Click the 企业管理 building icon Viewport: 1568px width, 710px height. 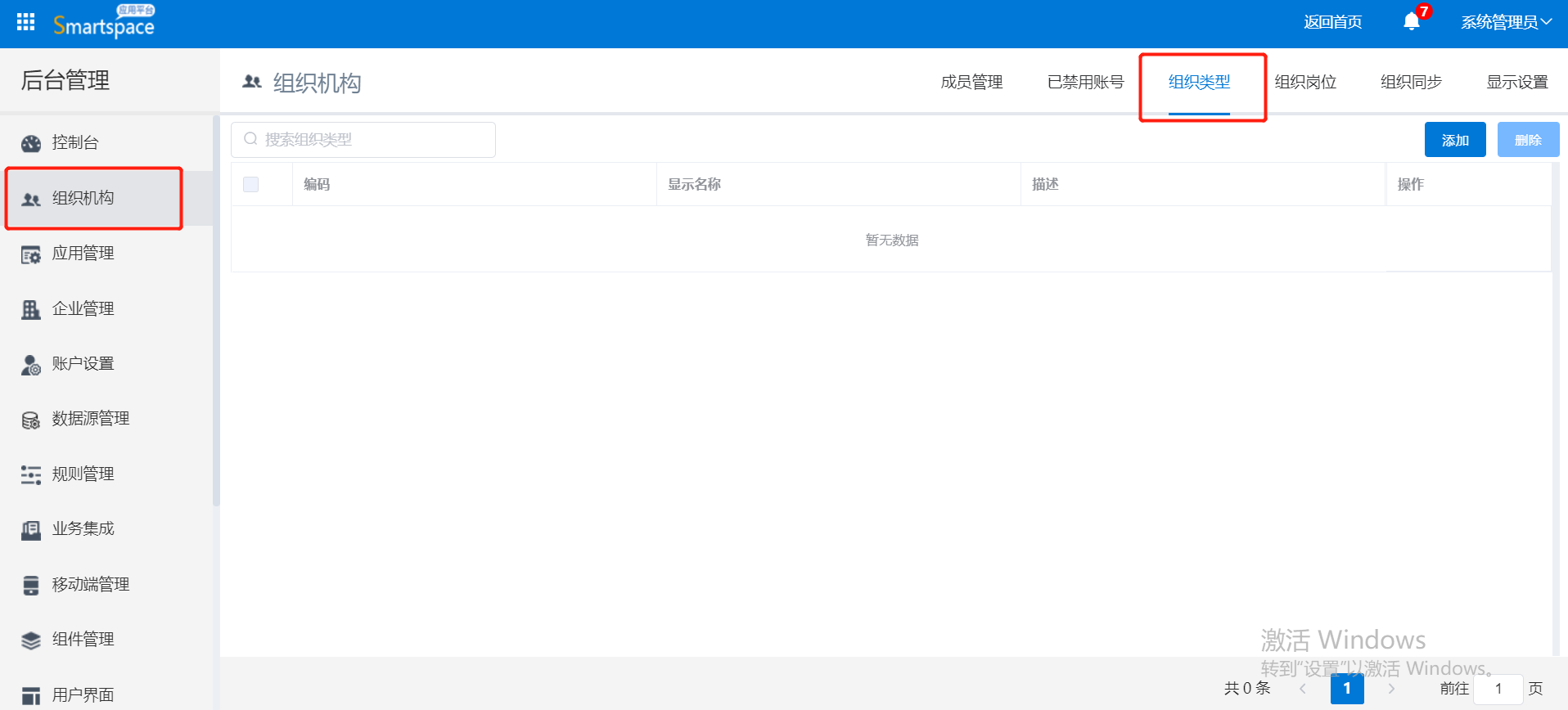(x=31, y=309)
